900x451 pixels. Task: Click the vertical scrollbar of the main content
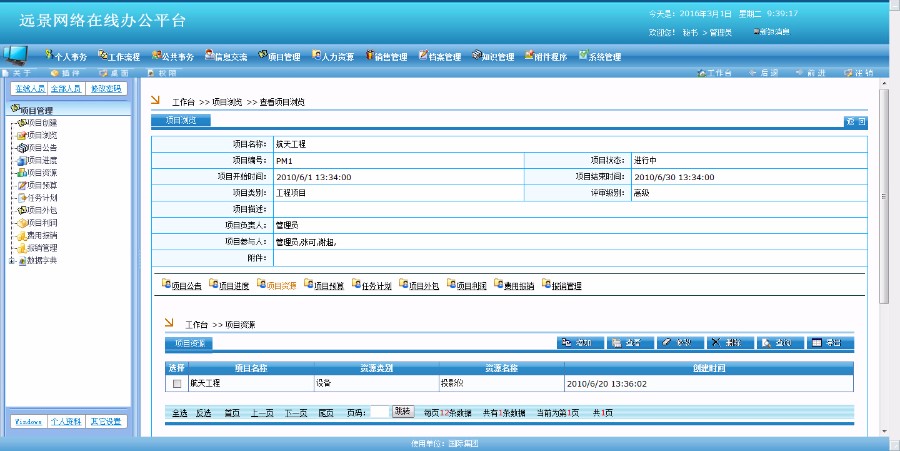[x=884, y=195]
